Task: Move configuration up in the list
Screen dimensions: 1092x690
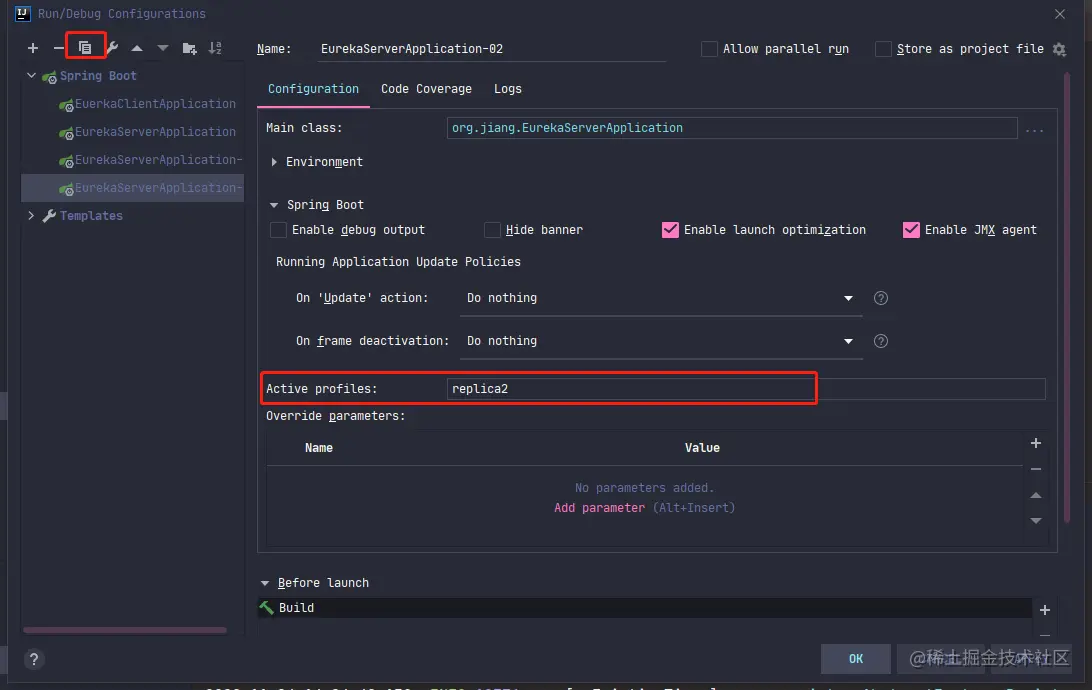Action: point(137,48)
